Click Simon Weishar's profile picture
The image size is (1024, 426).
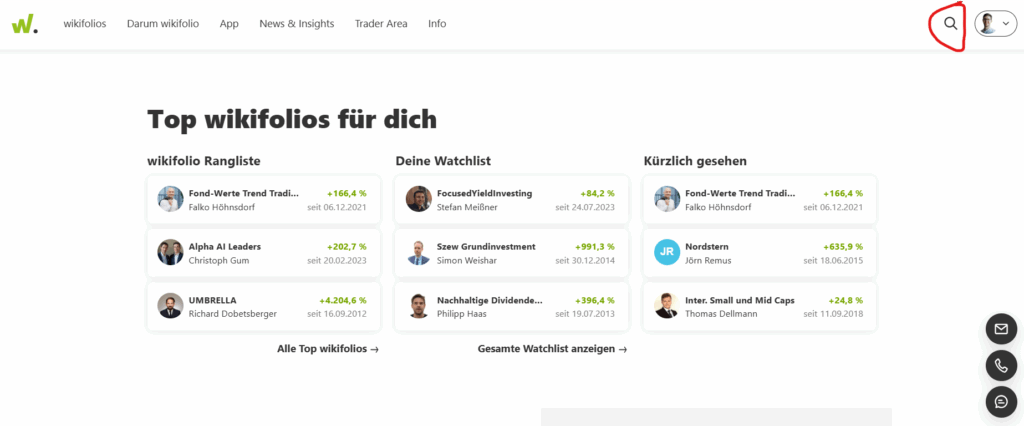point(418,253)
